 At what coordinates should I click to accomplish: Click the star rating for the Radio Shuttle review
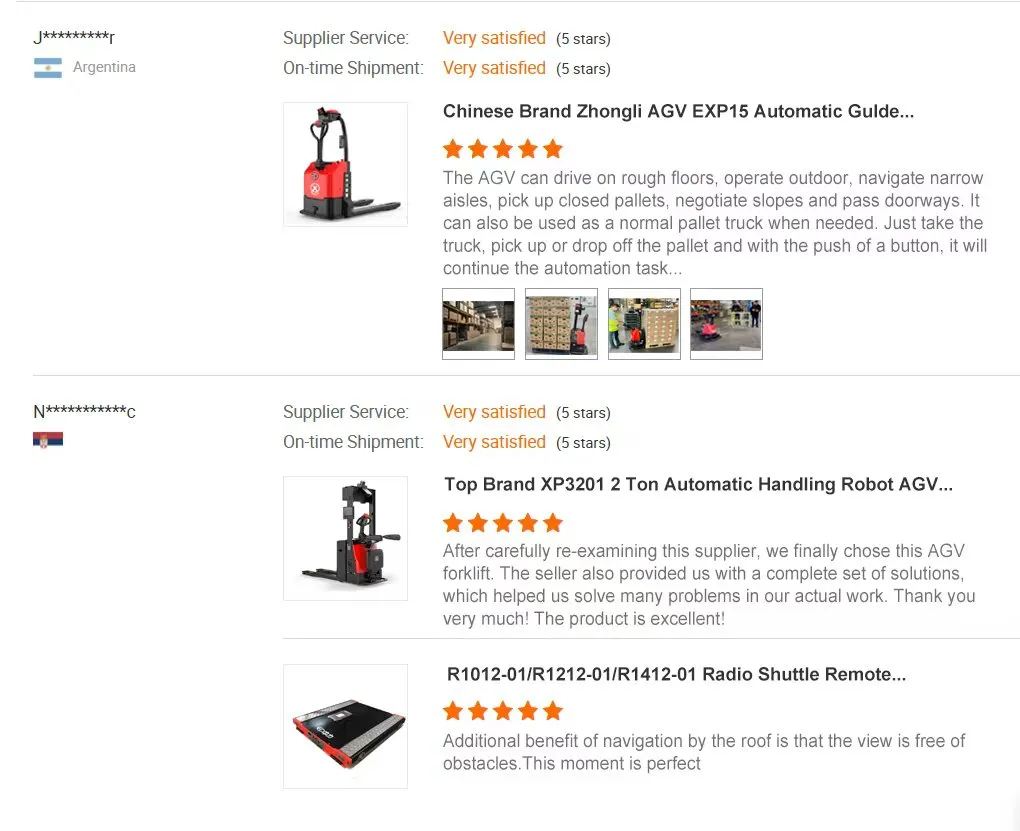503,711
